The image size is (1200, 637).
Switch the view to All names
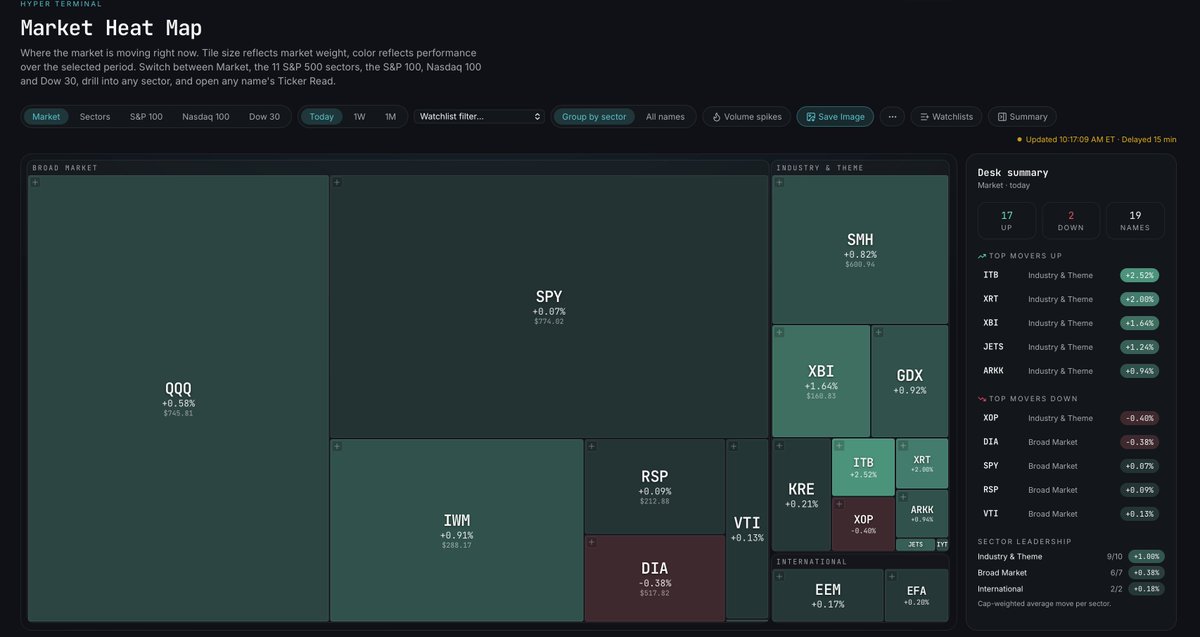(x=665, y=117)
